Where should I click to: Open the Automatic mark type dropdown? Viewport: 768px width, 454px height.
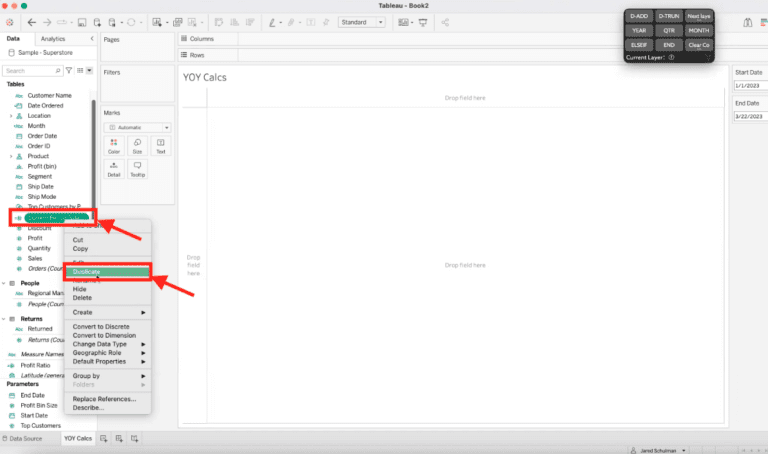pos(137,127)
